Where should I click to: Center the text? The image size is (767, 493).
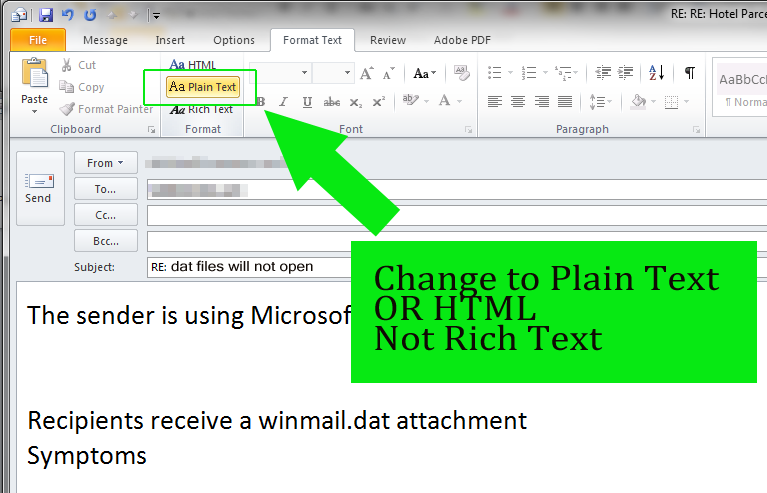[x=518, y=101]
